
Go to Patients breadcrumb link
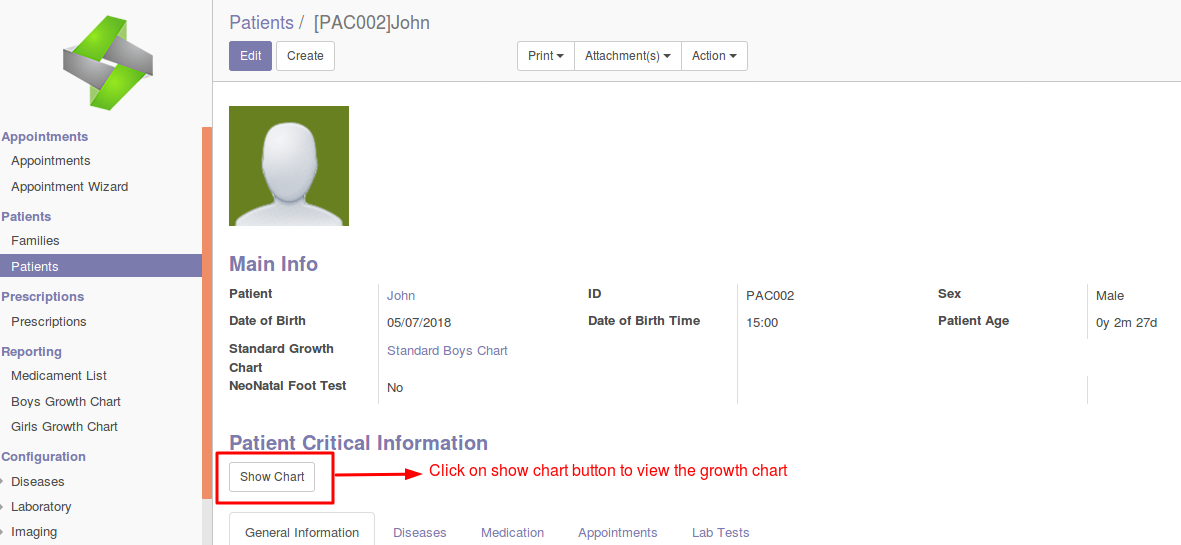(x=261, y=23)
